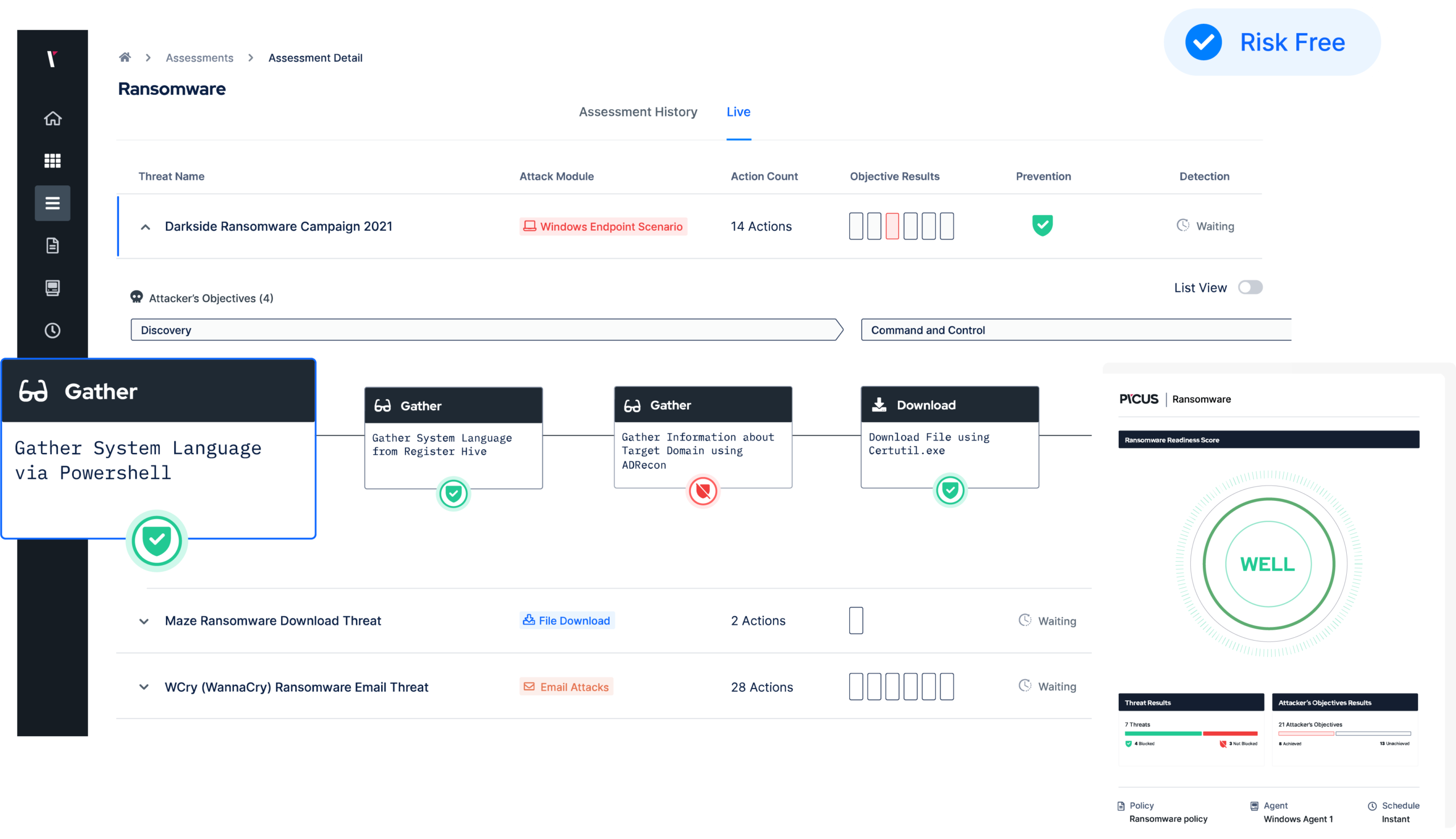Click the Objective Results column header
Screen dimensions: 1456x839
pos(895,176)
